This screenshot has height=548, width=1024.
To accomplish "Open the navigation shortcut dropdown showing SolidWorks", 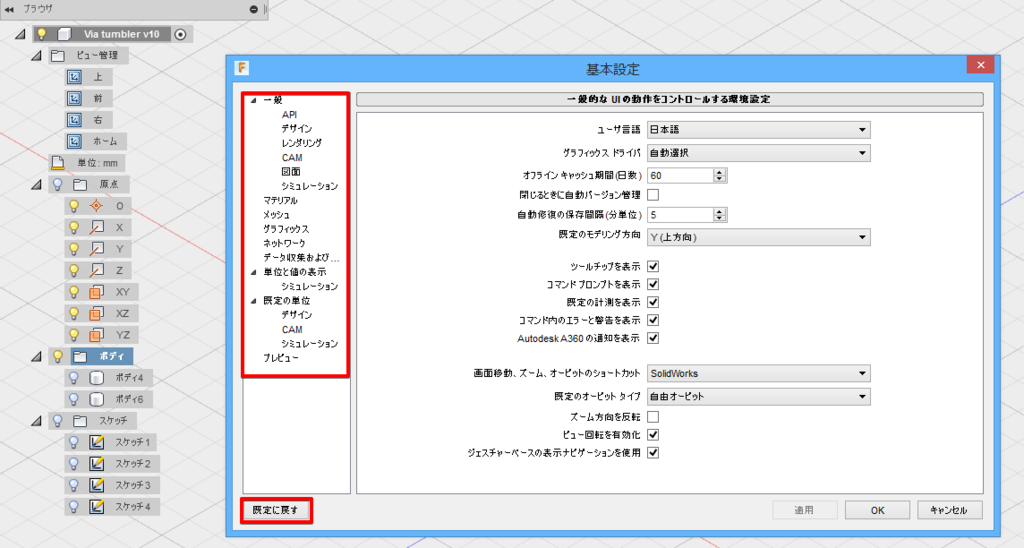I will tap(758, 374).
